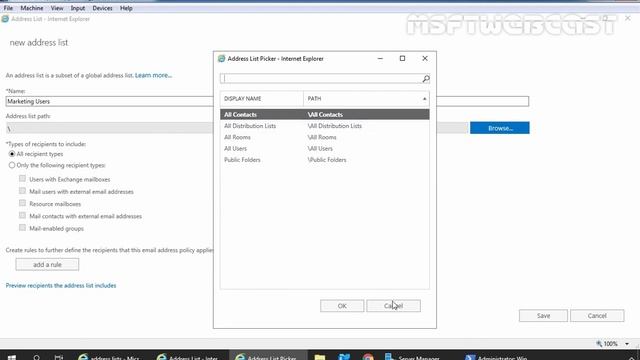Select the All Rooms row

point(324,137)
